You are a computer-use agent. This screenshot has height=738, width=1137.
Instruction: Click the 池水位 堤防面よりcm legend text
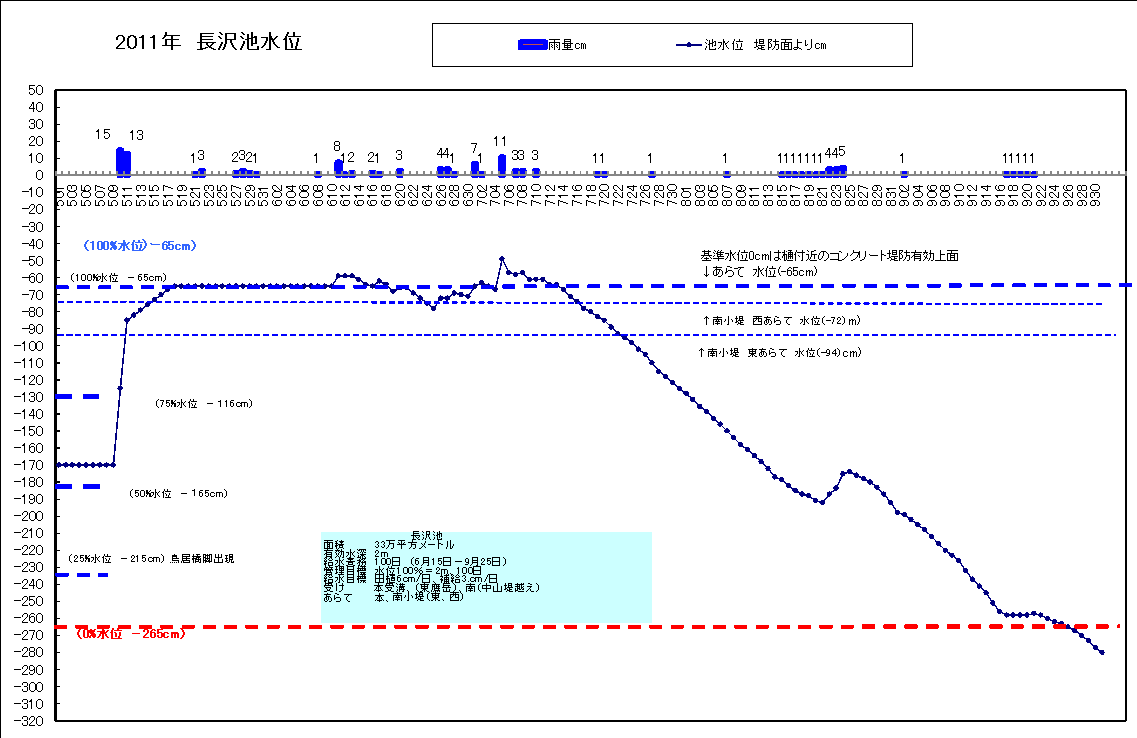pos(765,45)
